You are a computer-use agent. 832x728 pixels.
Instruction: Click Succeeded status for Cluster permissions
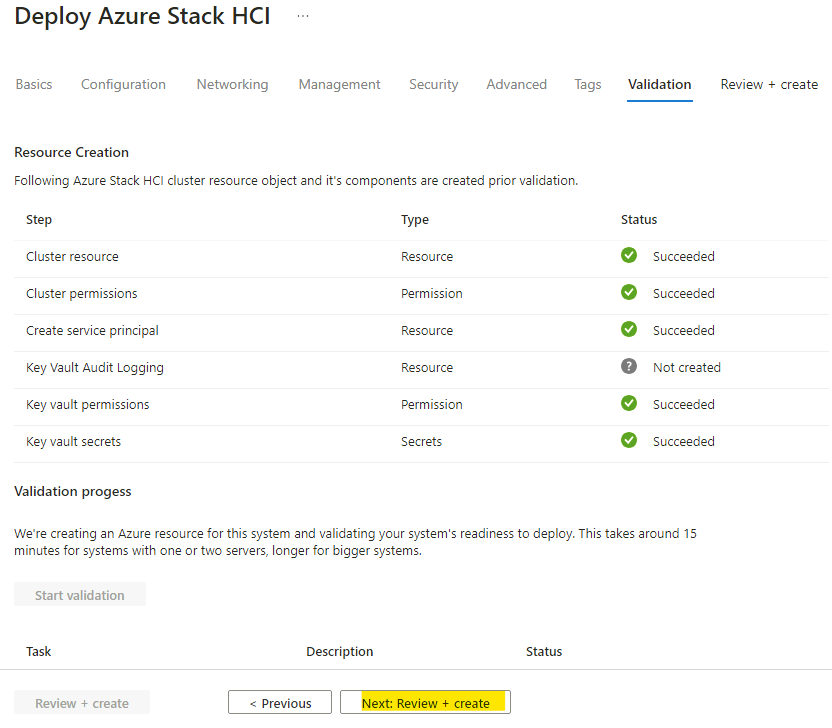tap(683, 293)
